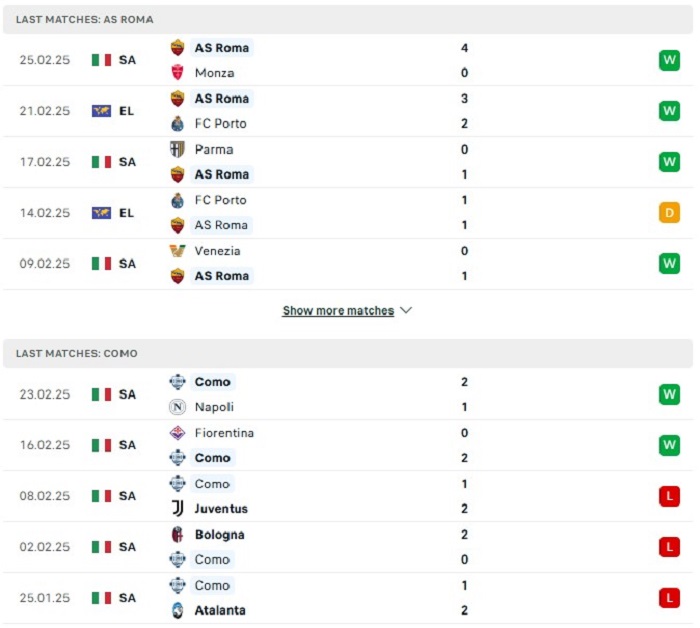Click the Atalanta club crest icon
Image resolution: width=700 pixels, height=628 pixels.
[x=178, y=611]
